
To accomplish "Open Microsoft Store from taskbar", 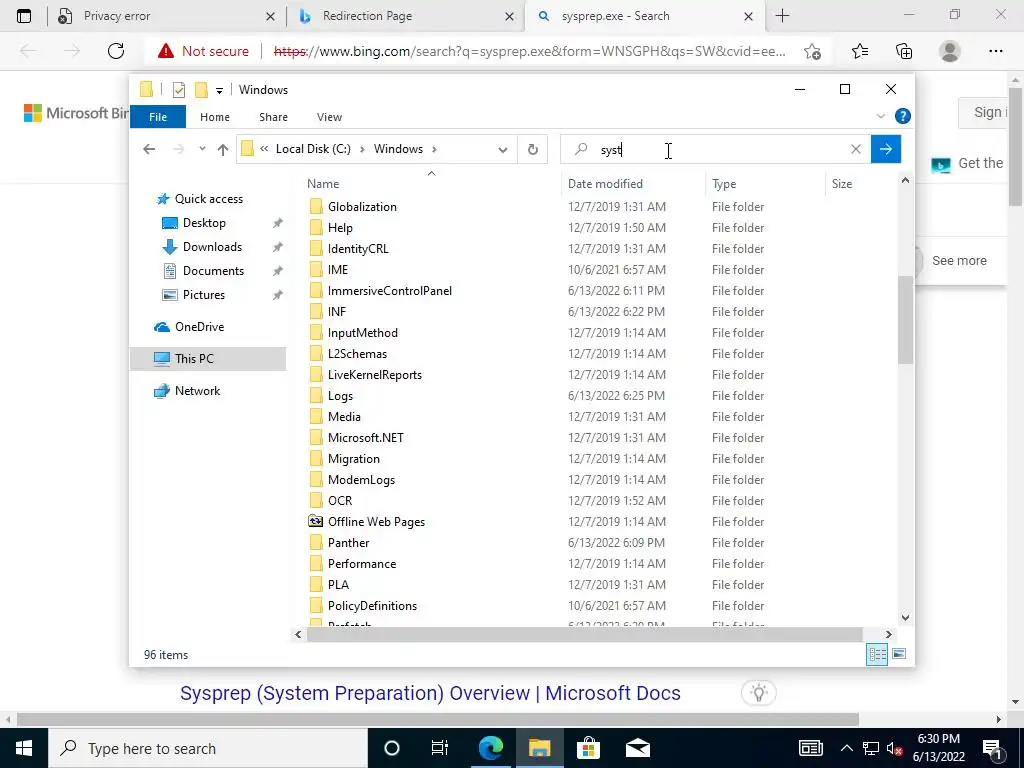I will click(x=588, y=748).
